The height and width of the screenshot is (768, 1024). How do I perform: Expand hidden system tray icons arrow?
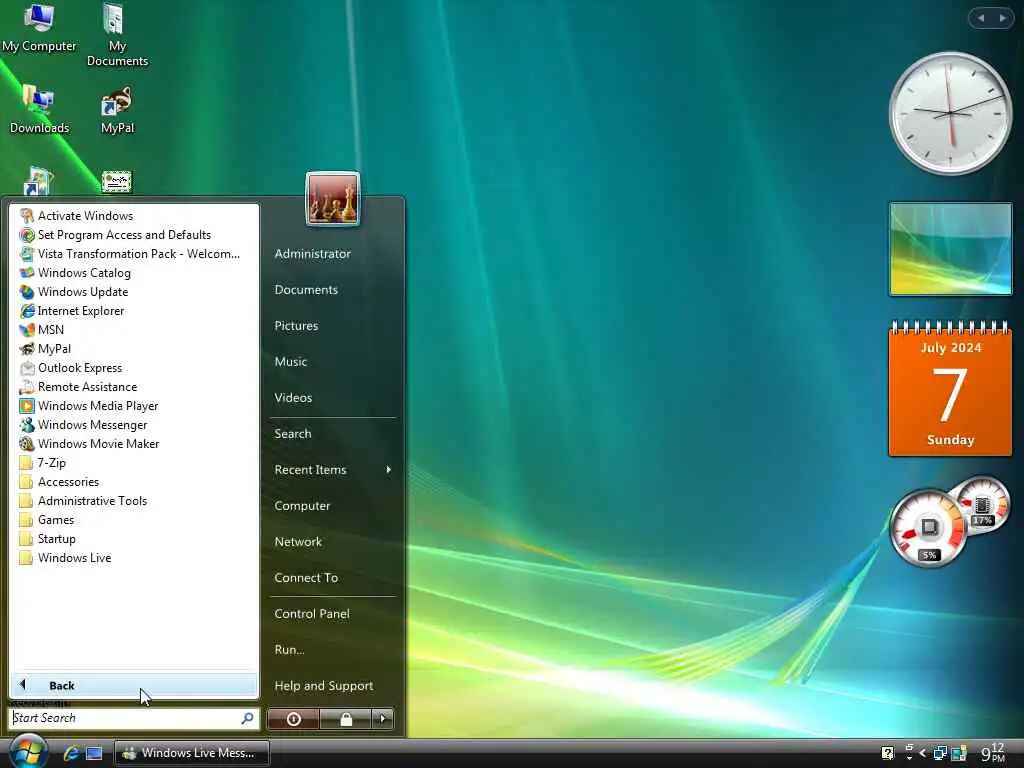pyautogui.click(x=922, y=753)
